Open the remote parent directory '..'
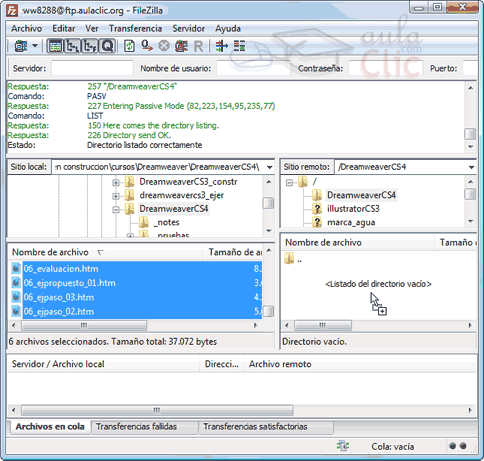Image resolution: width=484 pixels, height=461 pixels. pos(293,259)
